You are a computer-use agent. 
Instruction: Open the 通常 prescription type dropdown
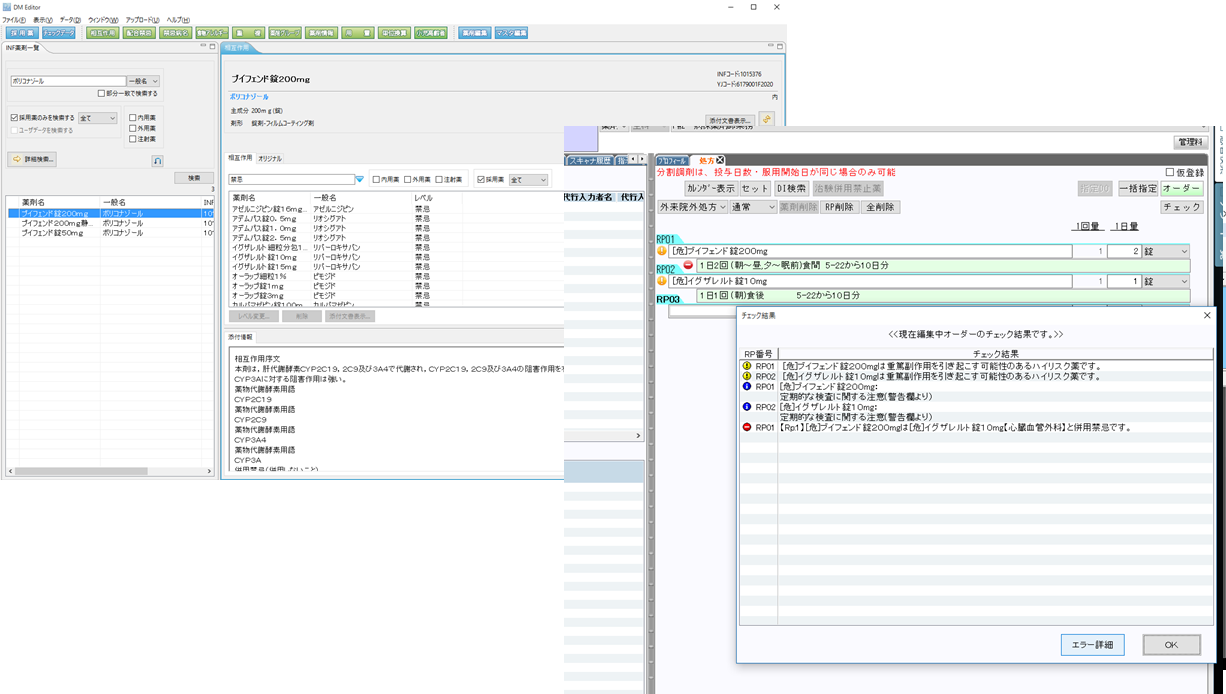pyautogui.click(x=753, y=207)
